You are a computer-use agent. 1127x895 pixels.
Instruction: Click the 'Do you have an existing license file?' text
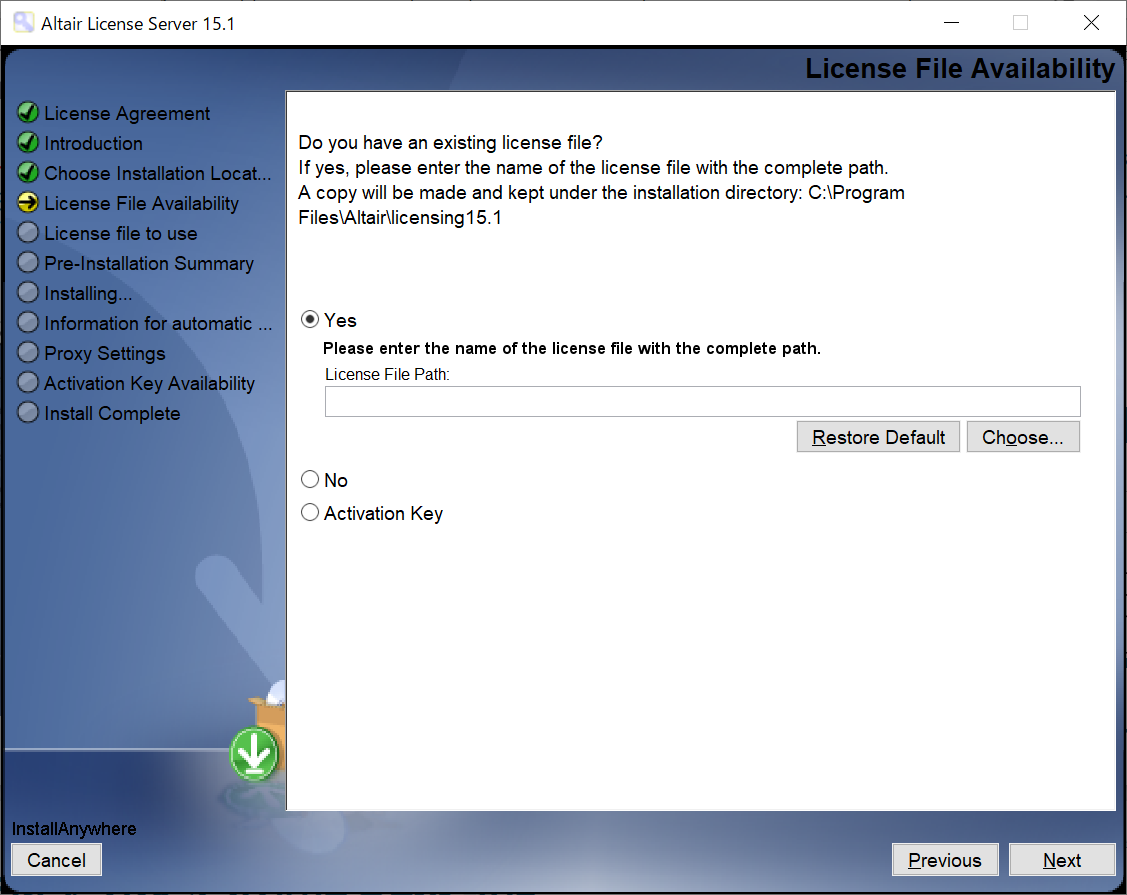pyautogui.click(x=450, y=142)
